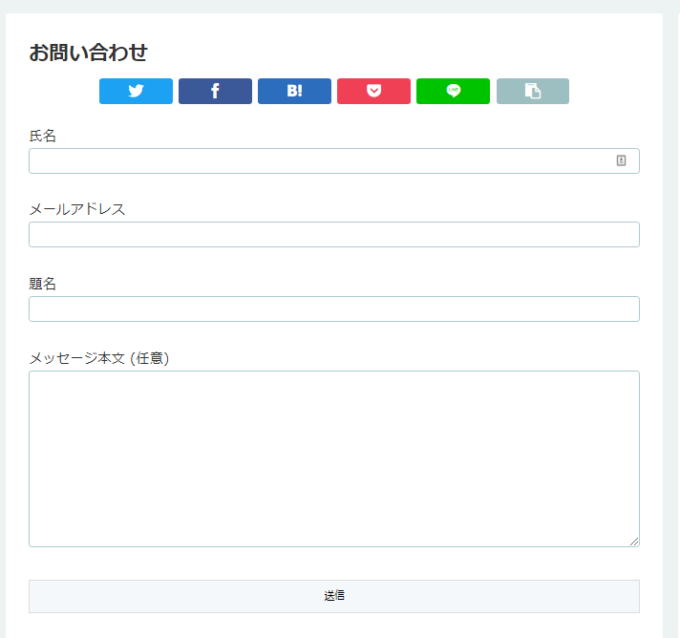Focus the メッセージ本文 text area
Screen dimensions: 680x638
coord(334,459)
